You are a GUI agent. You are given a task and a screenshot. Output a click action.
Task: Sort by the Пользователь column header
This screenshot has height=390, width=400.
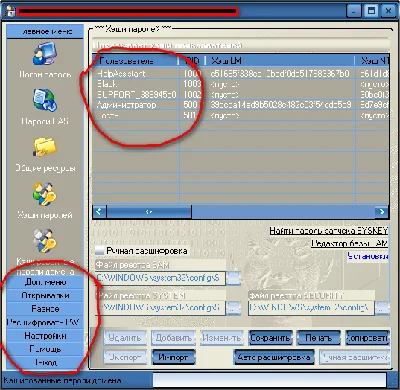pos(136,61)
